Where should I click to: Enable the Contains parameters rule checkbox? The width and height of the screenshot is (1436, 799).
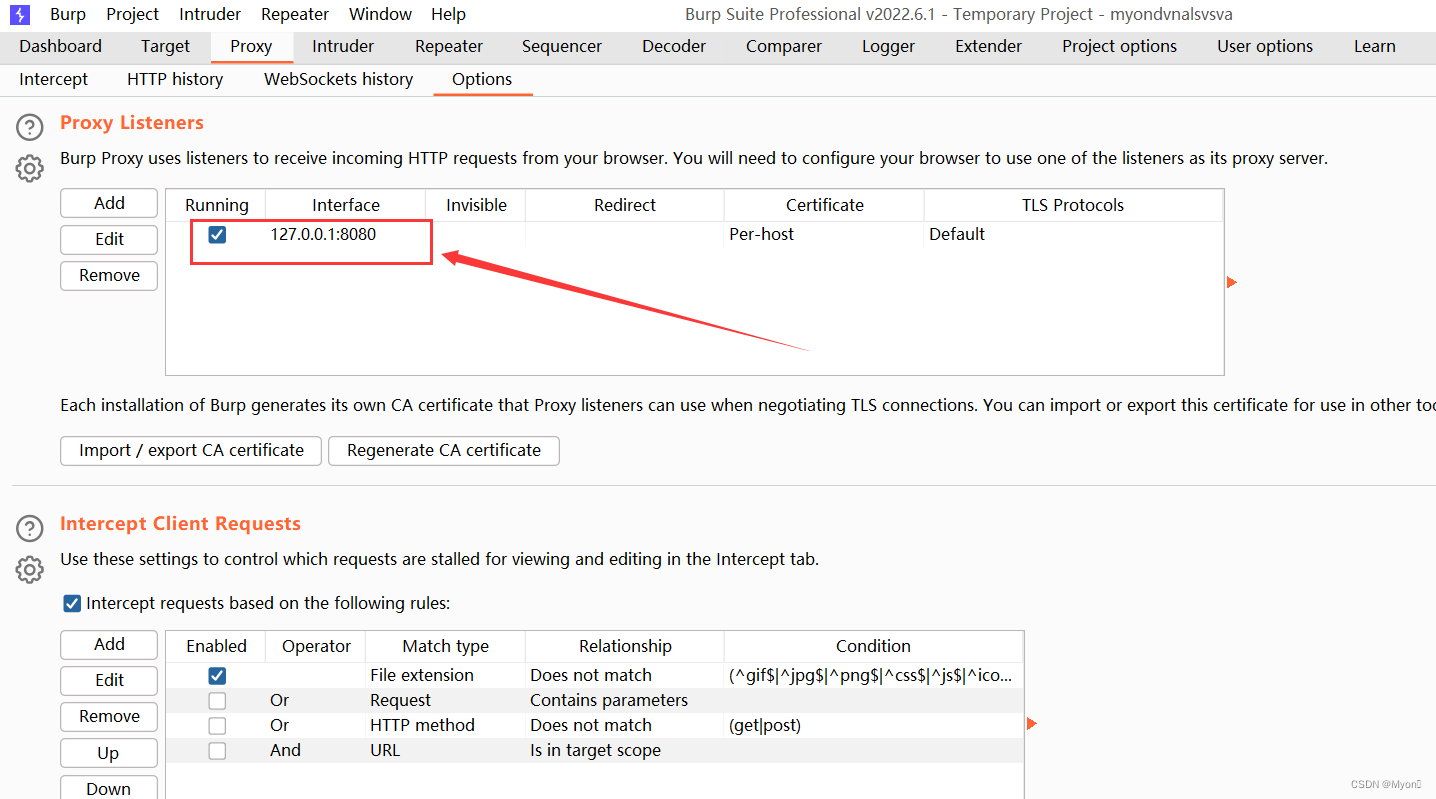(x=217, y=701)
